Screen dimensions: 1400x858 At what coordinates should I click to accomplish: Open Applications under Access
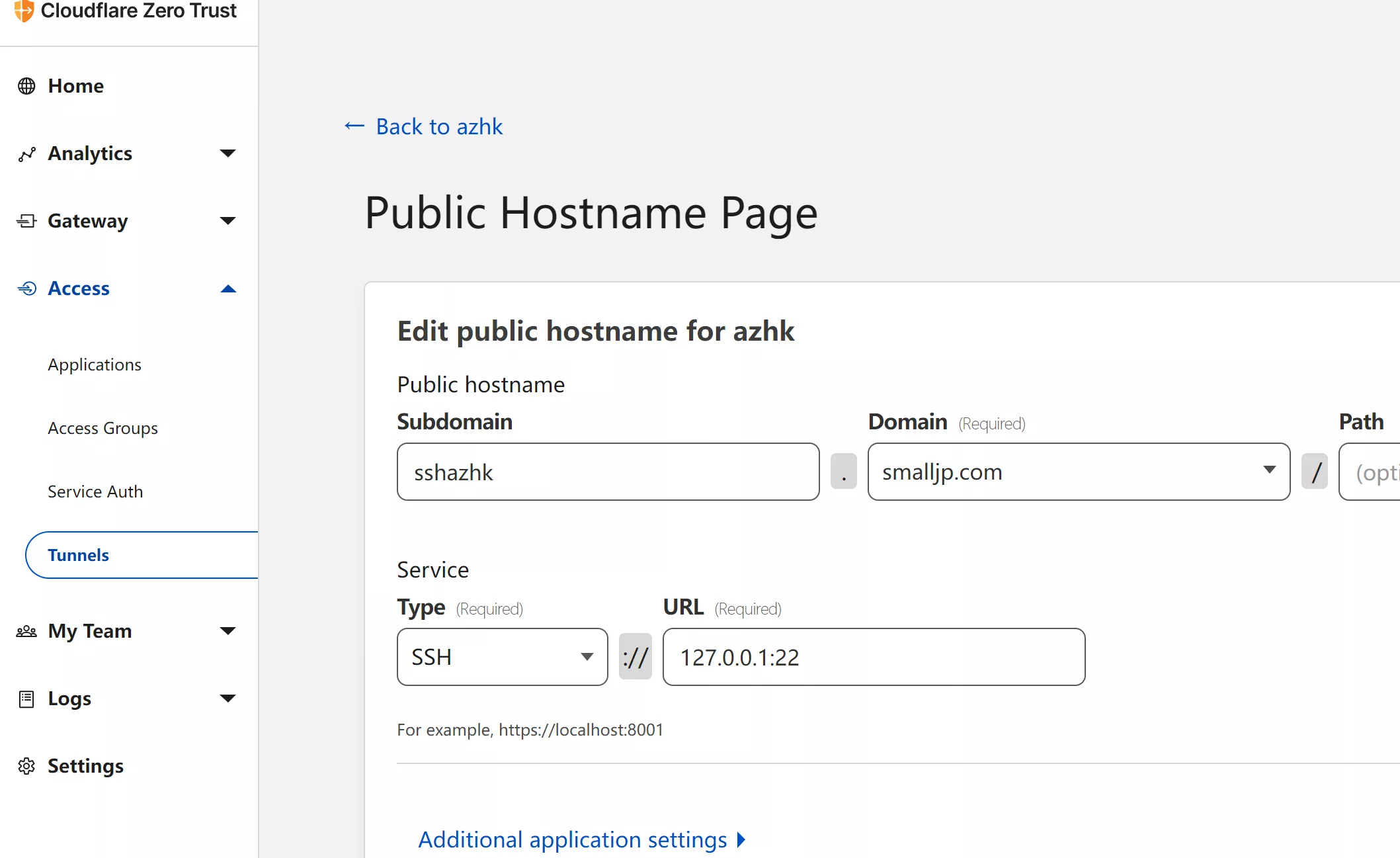click(x=95, y=365)
